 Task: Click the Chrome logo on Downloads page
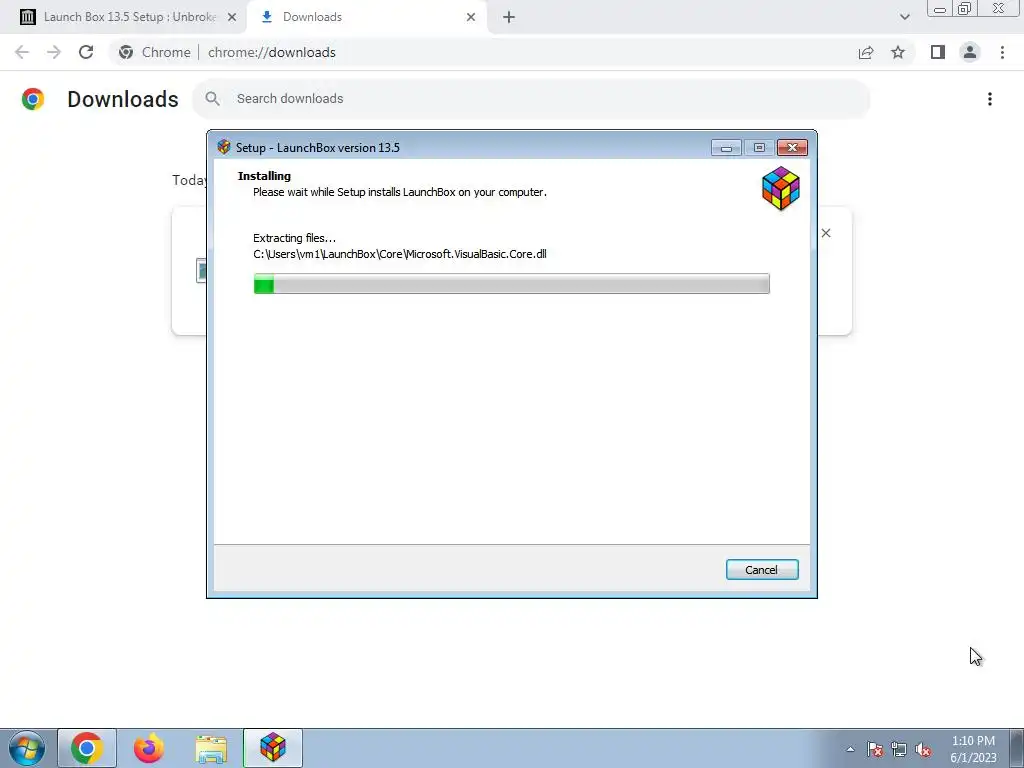pos(33,99)
